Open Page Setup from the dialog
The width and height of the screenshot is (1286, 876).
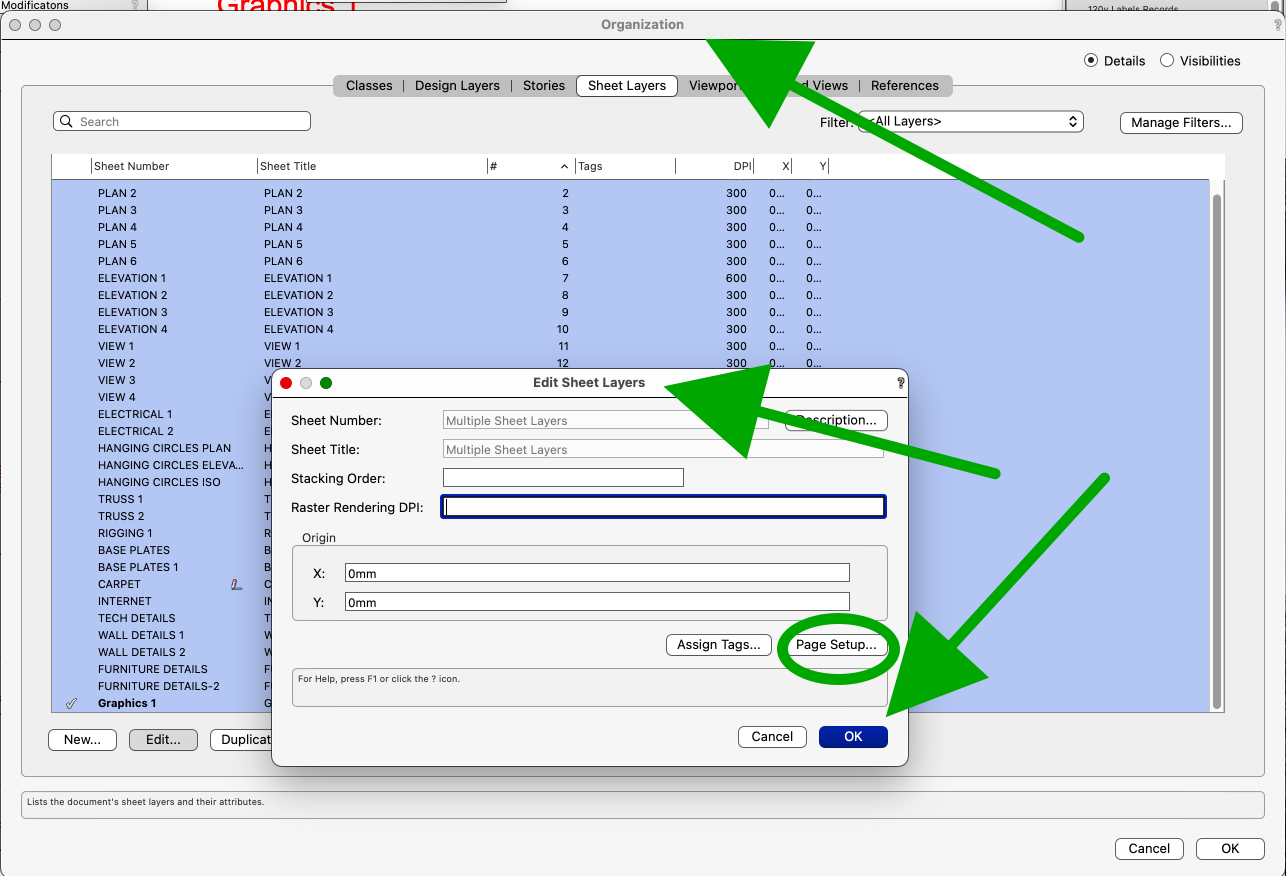[837, 644]
